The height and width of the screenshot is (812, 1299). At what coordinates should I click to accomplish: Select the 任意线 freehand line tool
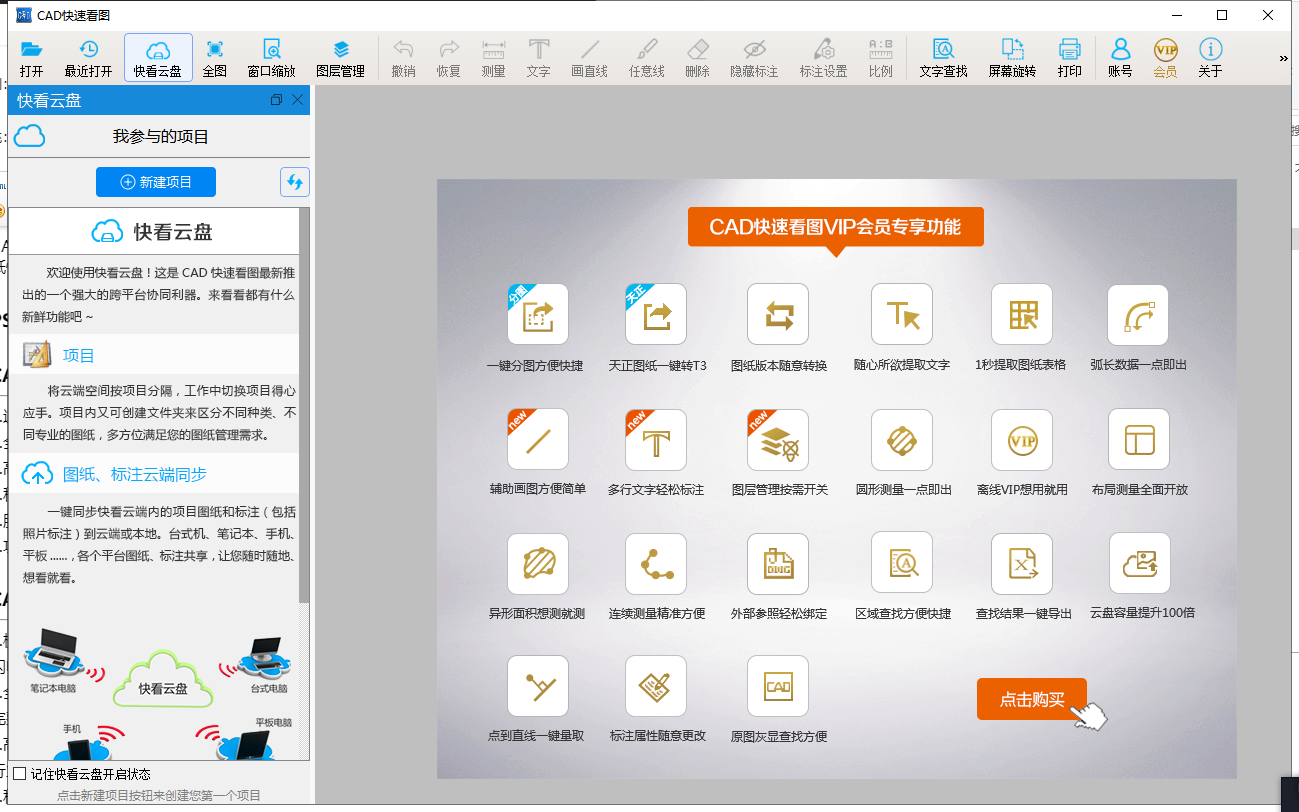tap(646, 58)
